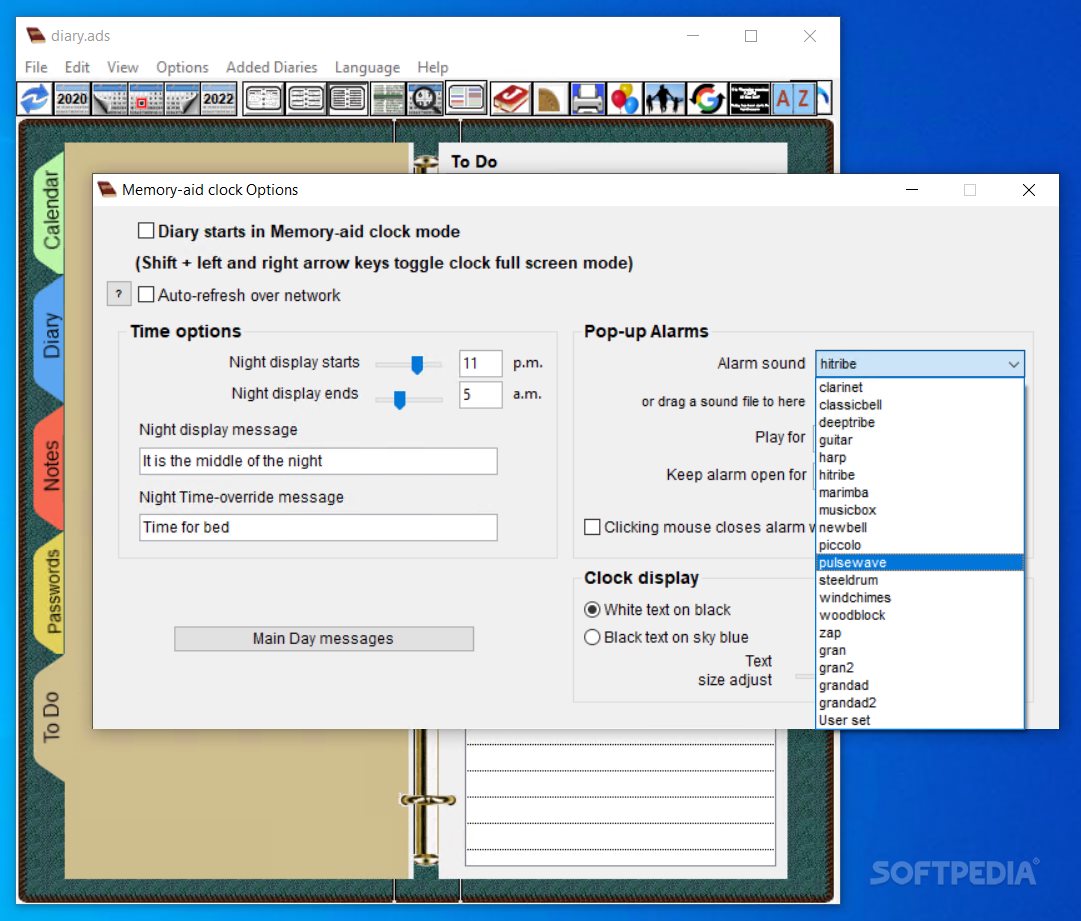Select Black text on sky blue radio
Image resolution: width=1081 pixels, height=921 pixels.
[x=592, y=637]
